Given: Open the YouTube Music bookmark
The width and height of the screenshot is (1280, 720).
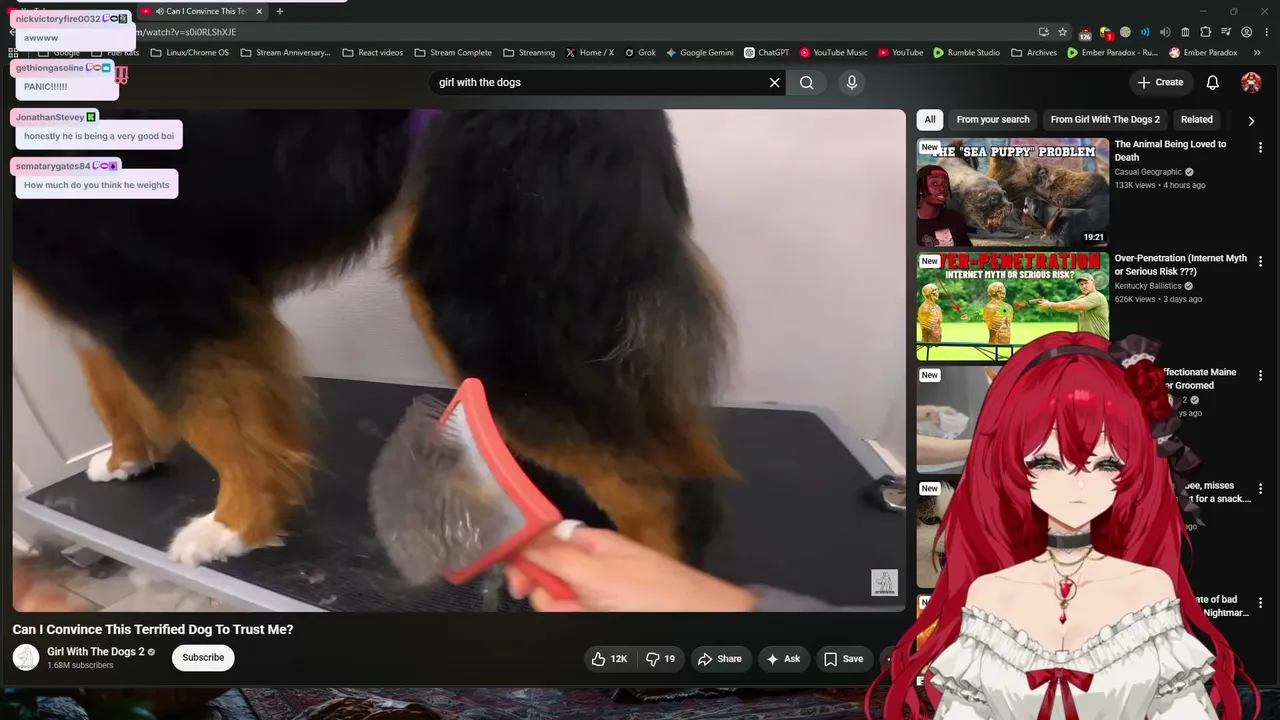Looking at the screenshot, I should pos(834,53).
